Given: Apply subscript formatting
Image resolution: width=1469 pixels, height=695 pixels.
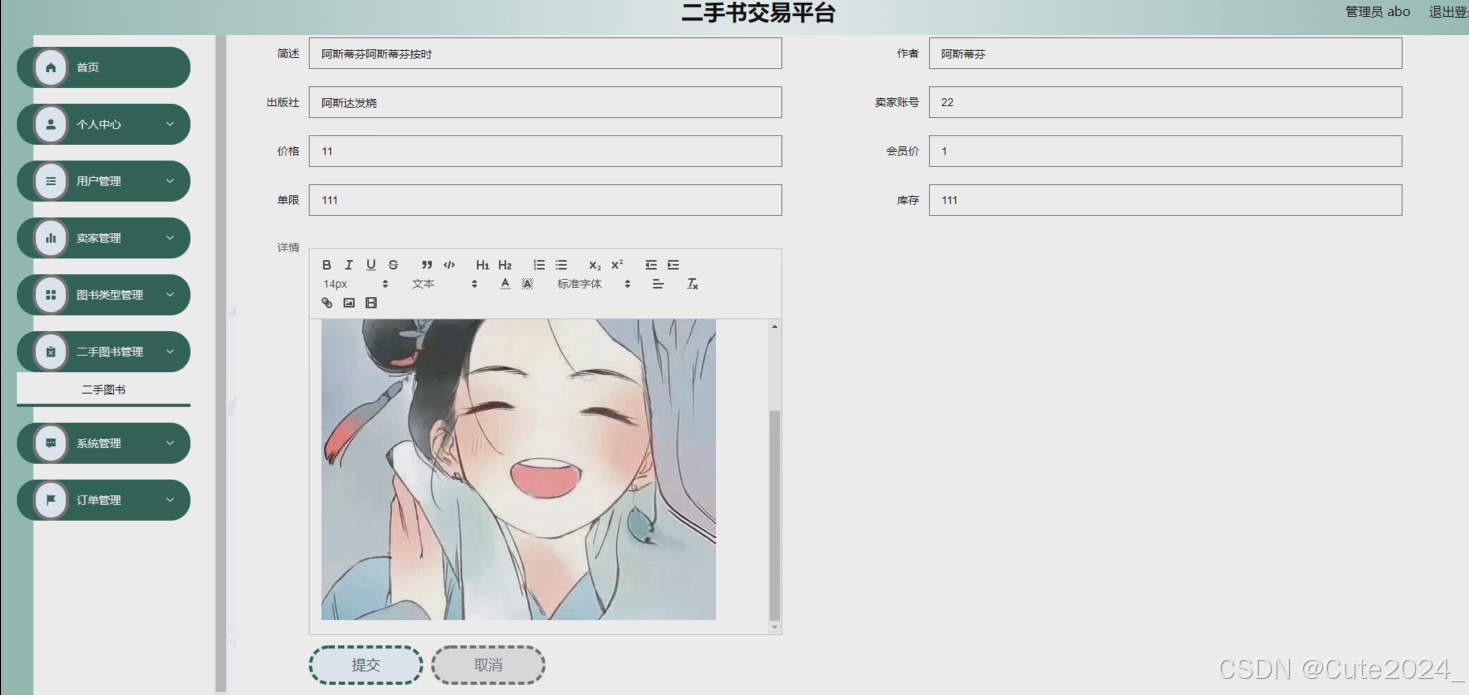Looking at the screenshot, I should pos(595,265).
